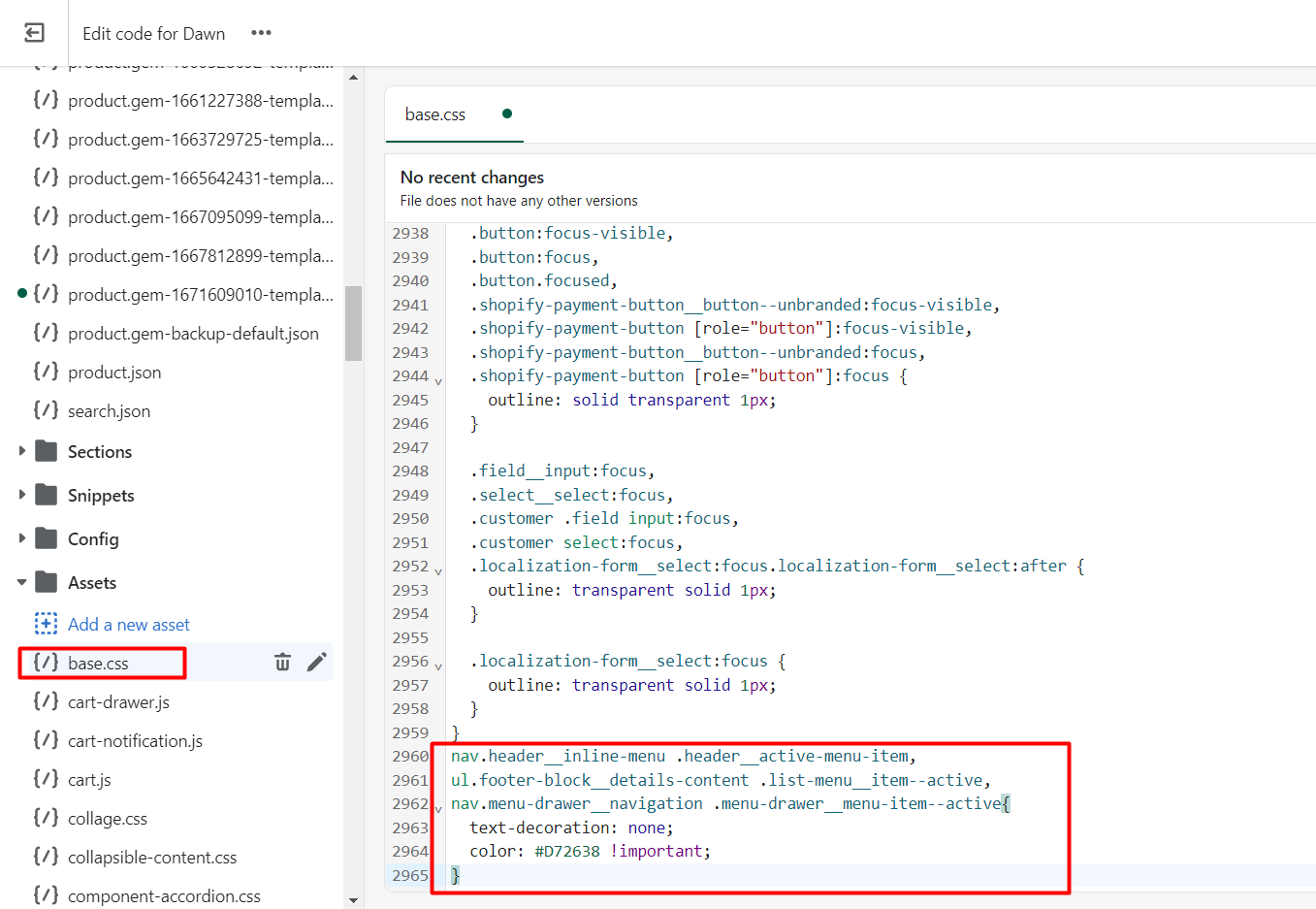Fold code block at line 2962
This screenshot has width=1316, height=909.
[438, 809]
